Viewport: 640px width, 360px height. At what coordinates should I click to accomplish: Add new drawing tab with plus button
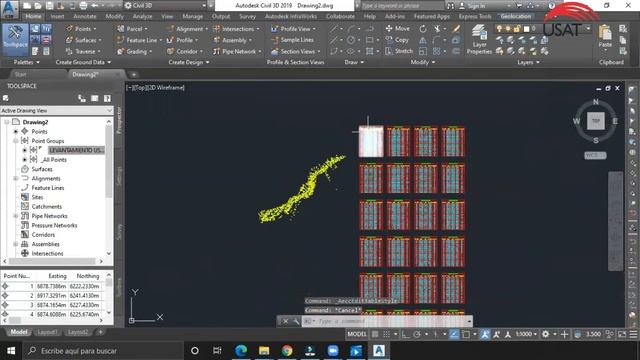click(x=134, y=74)
